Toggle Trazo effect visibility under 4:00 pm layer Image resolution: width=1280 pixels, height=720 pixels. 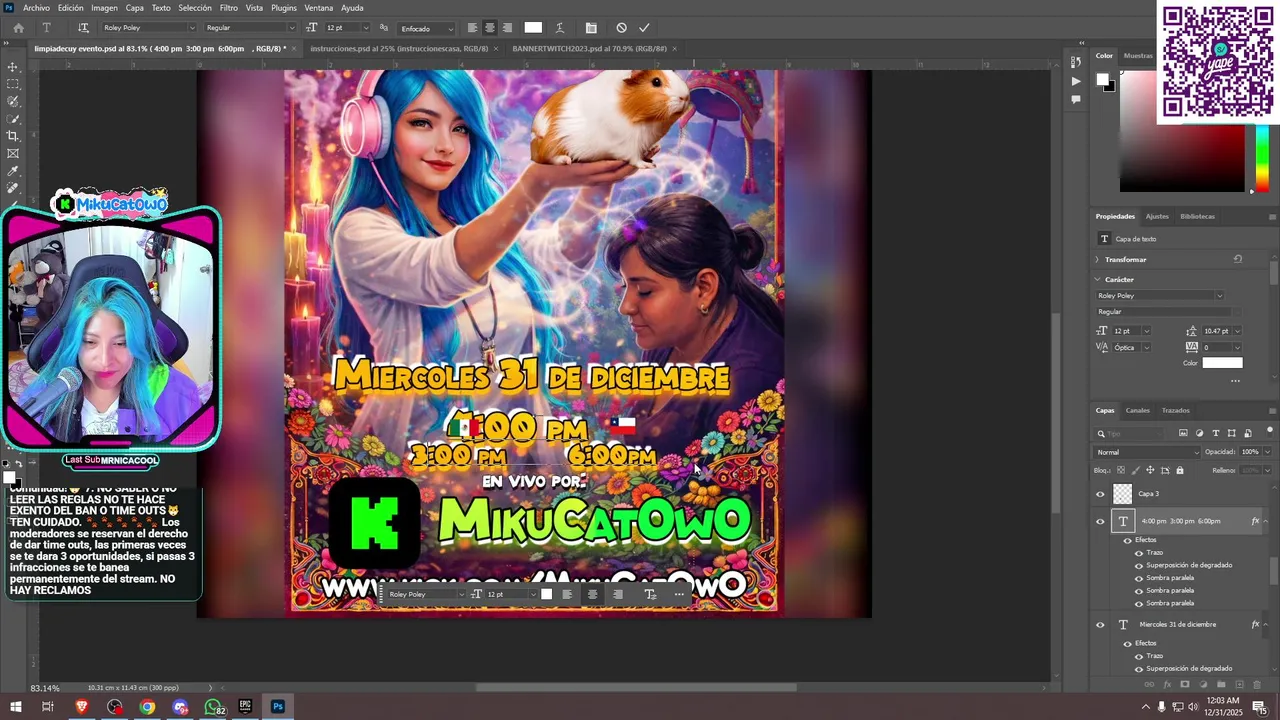click(x=1138, y=553)
